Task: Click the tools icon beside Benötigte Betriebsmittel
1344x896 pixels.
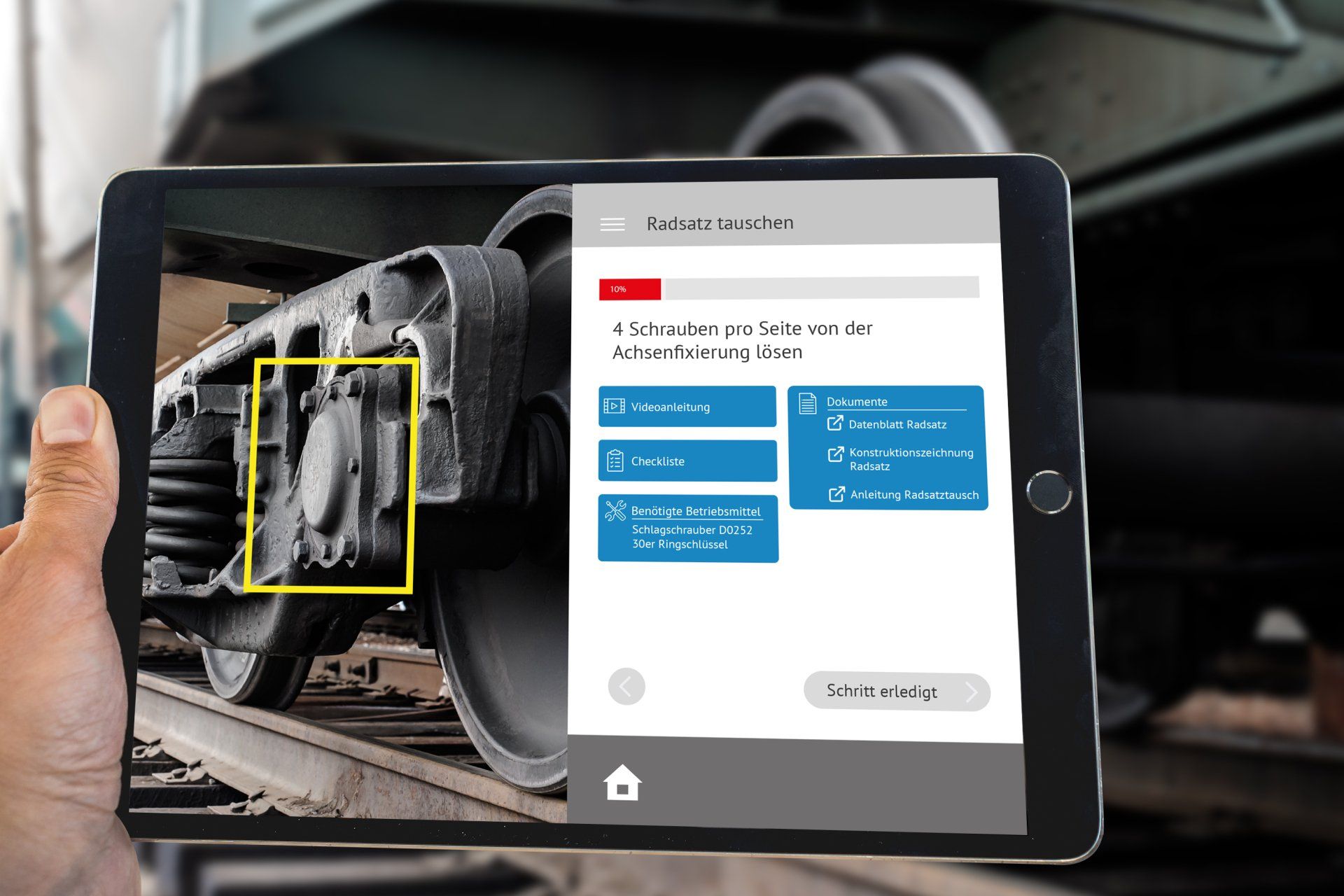Action: tap(615, 511)
